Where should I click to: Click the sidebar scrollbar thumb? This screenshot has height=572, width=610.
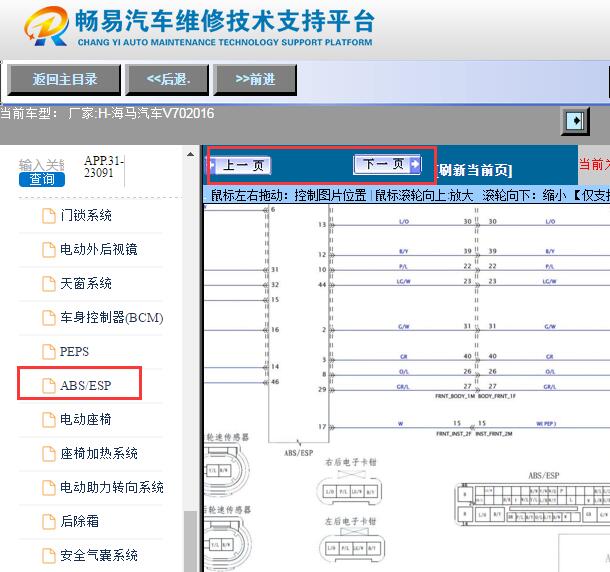190,541
